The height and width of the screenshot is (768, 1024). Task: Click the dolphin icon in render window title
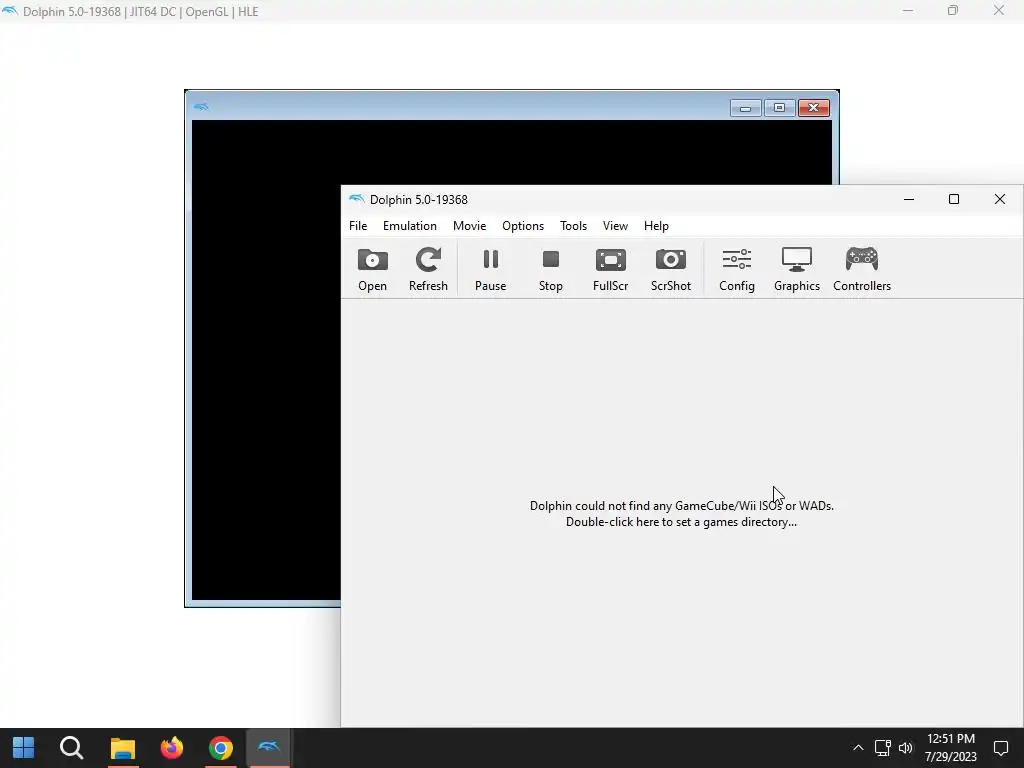tap(200, 106)
